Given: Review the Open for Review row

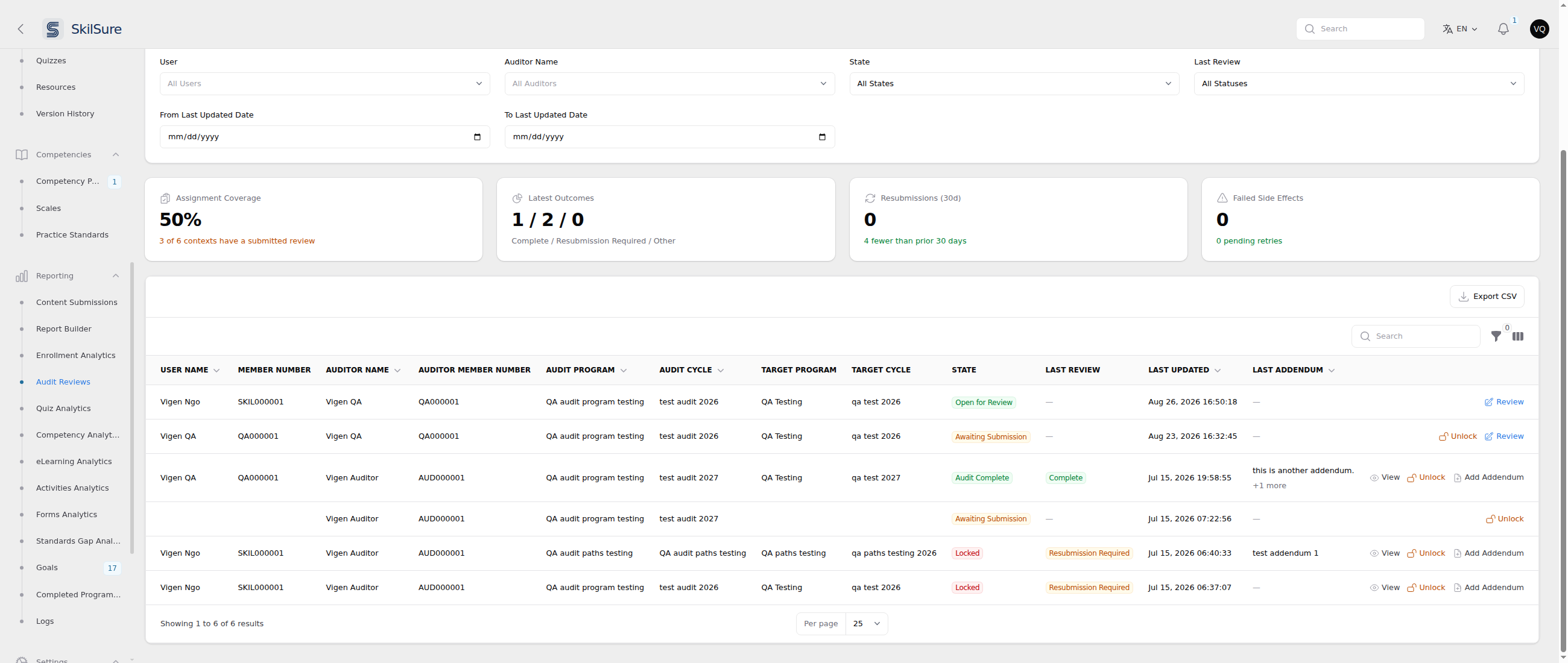Looking at the screenshot, I should [1504, 402].
